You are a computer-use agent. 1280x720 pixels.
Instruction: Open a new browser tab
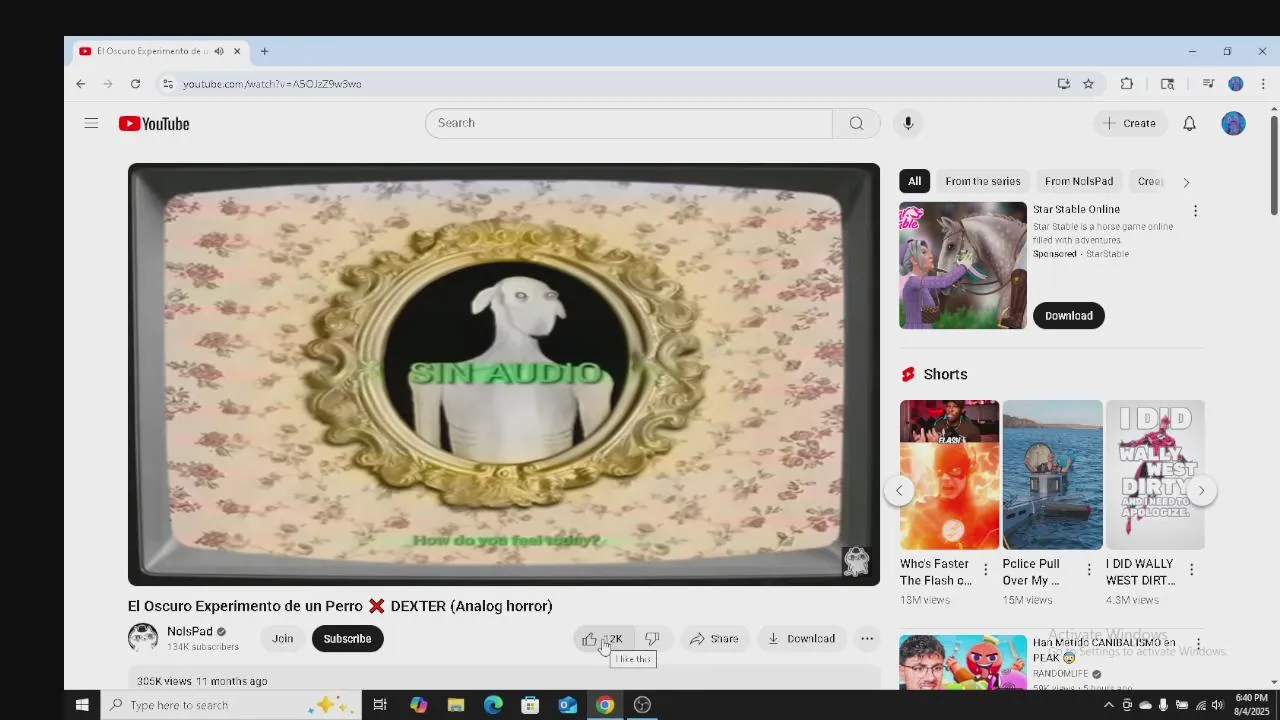click(x=264, y=51)
